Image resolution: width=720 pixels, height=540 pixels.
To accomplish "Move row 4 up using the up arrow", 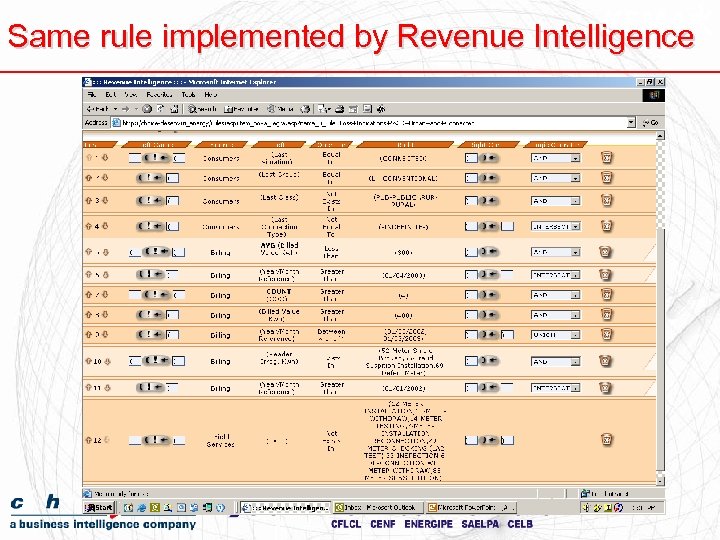I will 89,226.
